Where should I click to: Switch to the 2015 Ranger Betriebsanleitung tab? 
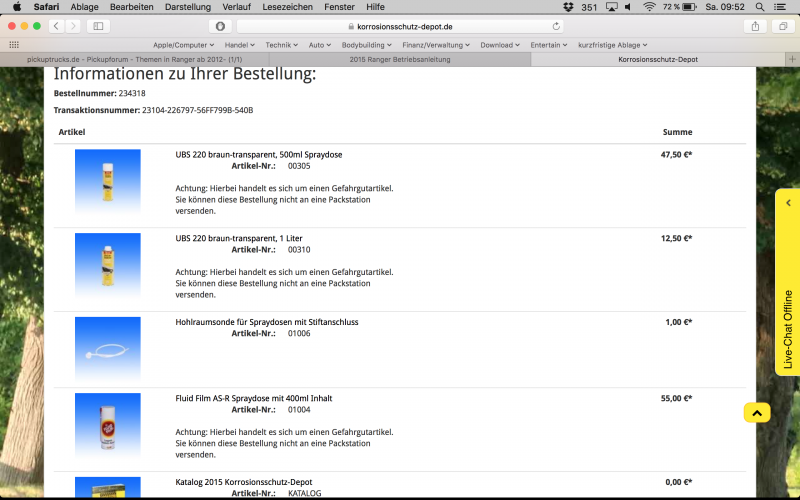[398, 60]
